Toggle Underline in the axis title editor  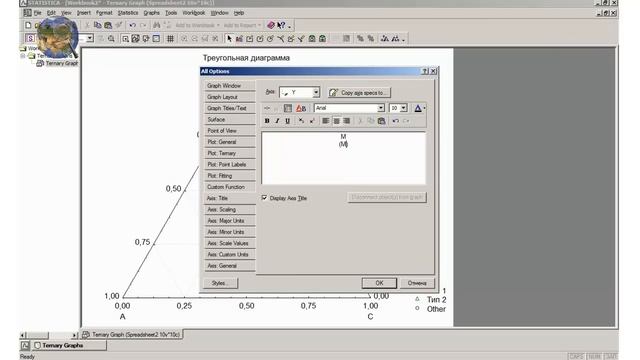pos(287,121)
